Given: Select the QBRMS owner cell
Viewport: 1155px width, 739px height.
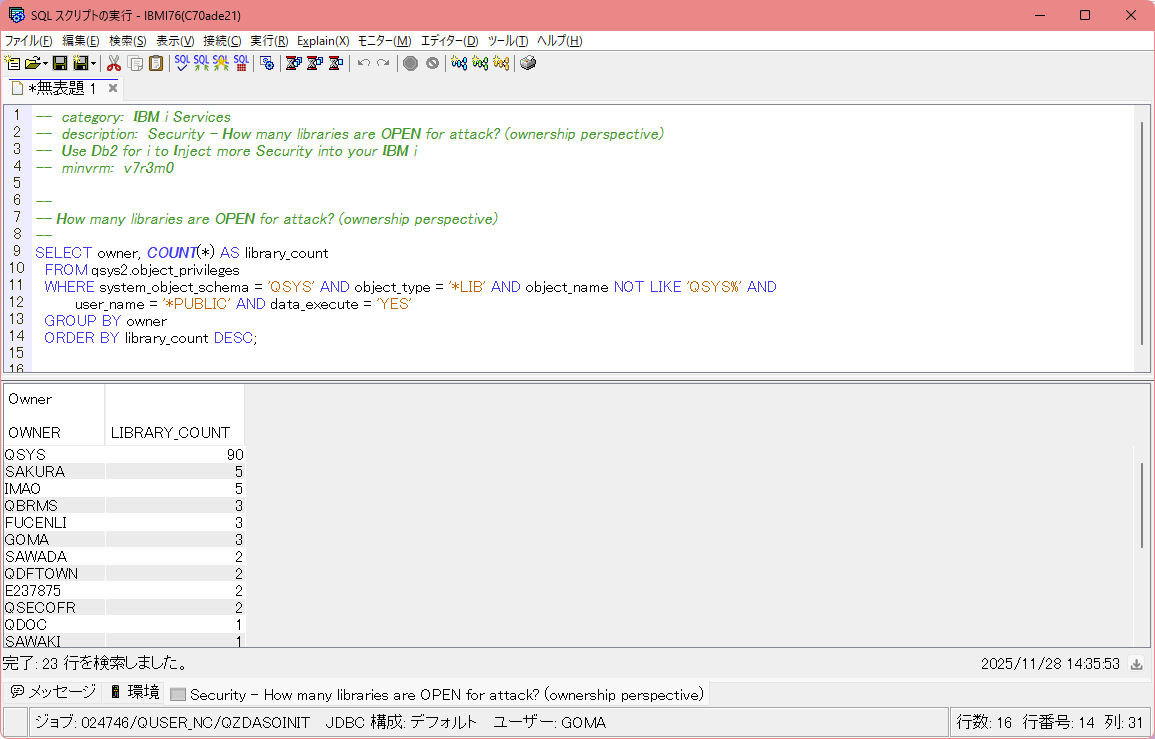Looking at the screenshot, I should pyautogui.click(x=54, y=505).
